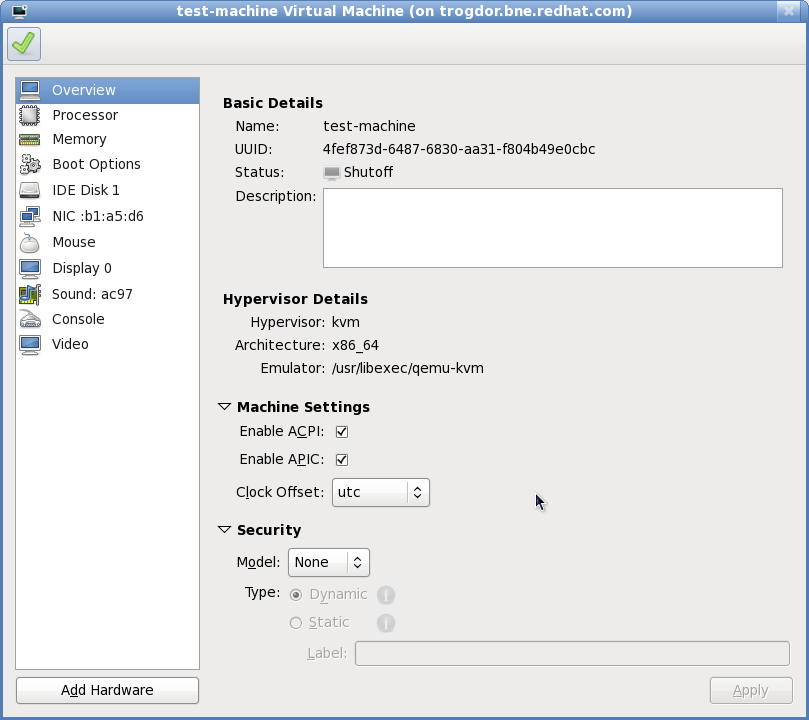Collapse the Machine Settings section

[223, 406]
